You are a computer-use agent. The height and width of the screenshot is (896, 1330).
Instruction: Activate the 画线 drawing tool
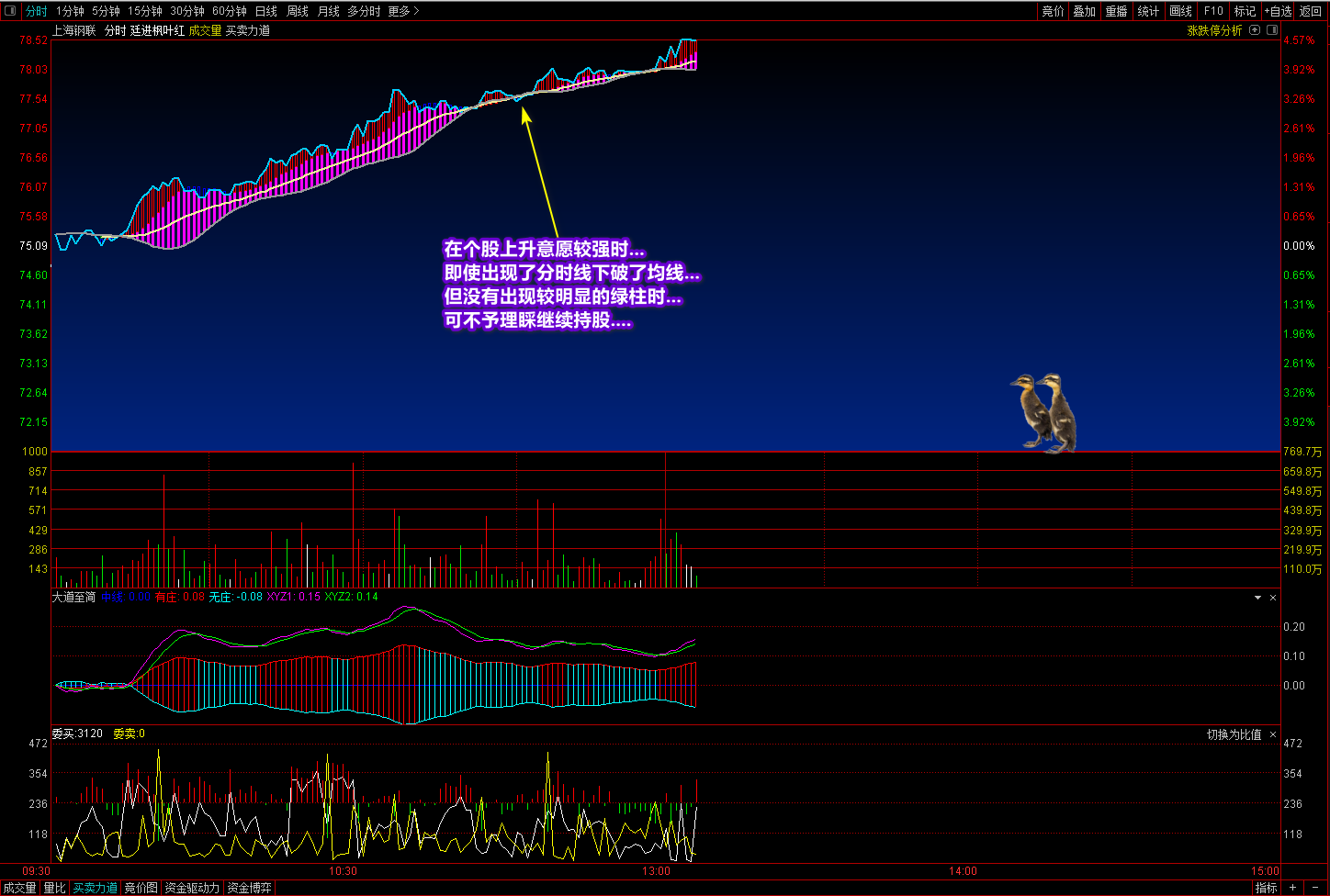tap(1181, 11)
